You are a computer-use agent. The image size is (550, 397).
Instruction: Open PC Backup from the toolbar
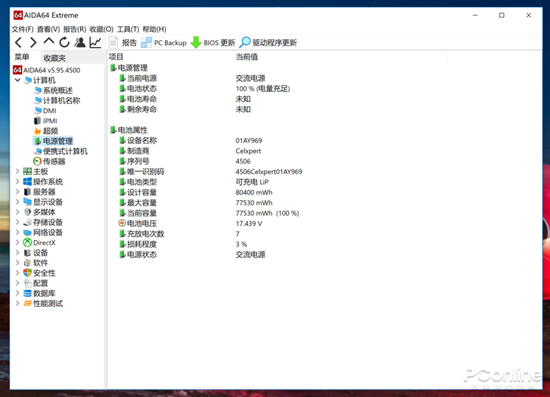pyautogui.click(x=164, y=43)
